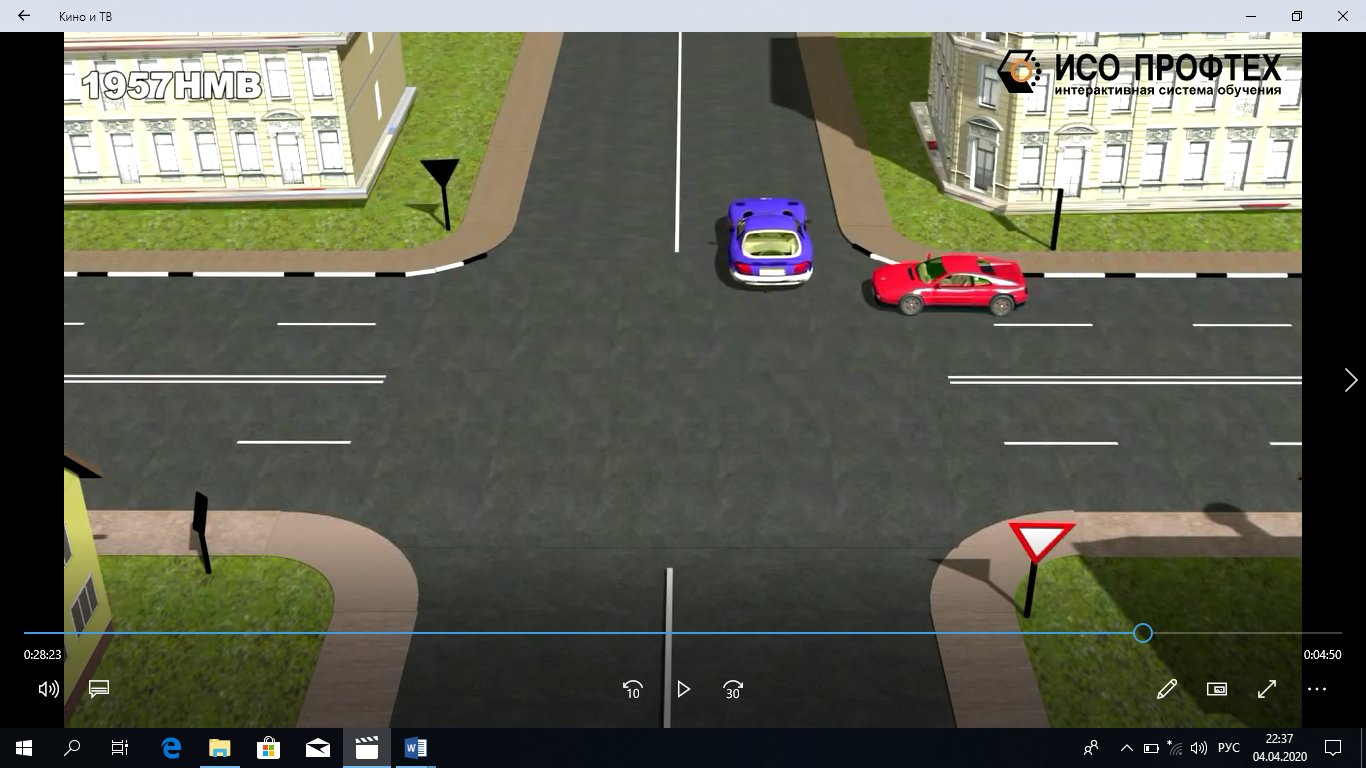The width and height of the screenshot is (1366, 768).
Task: Click the blue car in the video
Action: point(768,242)
